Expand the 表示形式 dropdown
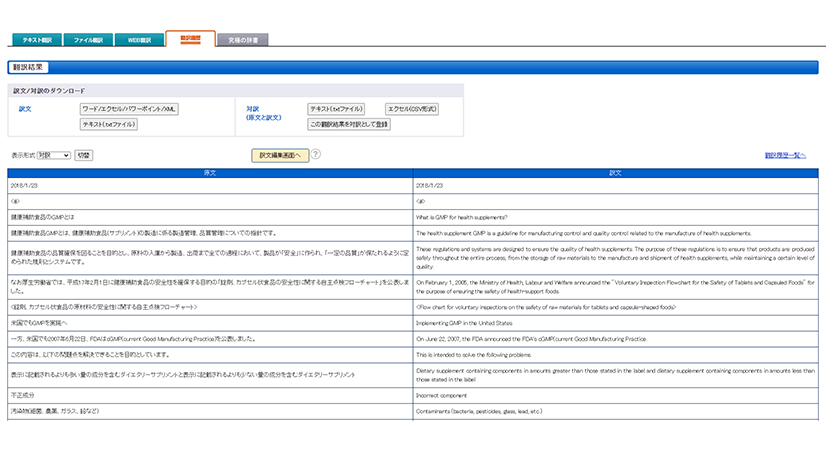826x450 pixels. tap(53, 156)
